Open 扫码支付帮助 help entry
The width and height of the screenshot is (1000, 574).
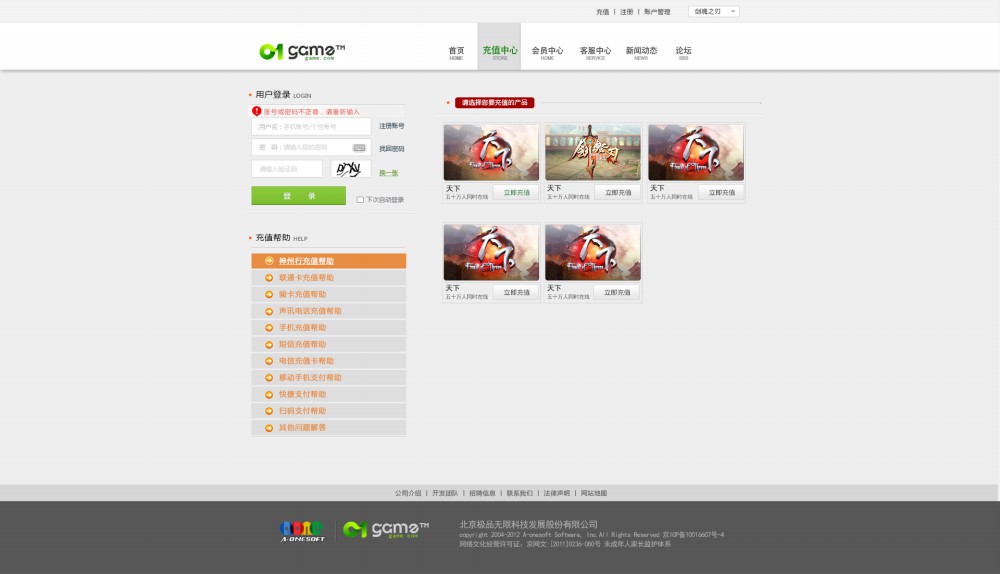click(328, 411)
